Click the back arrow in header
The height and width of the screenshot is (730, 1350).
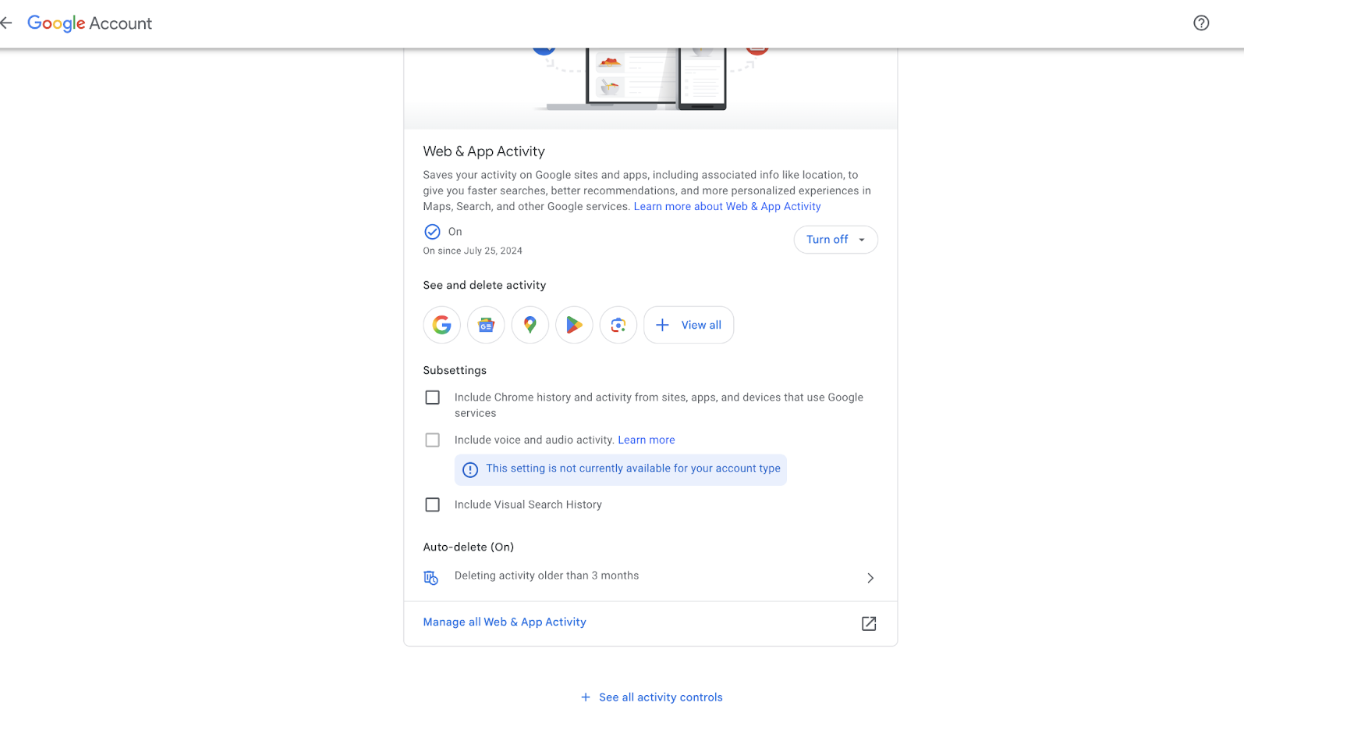(x=6, y=23)
